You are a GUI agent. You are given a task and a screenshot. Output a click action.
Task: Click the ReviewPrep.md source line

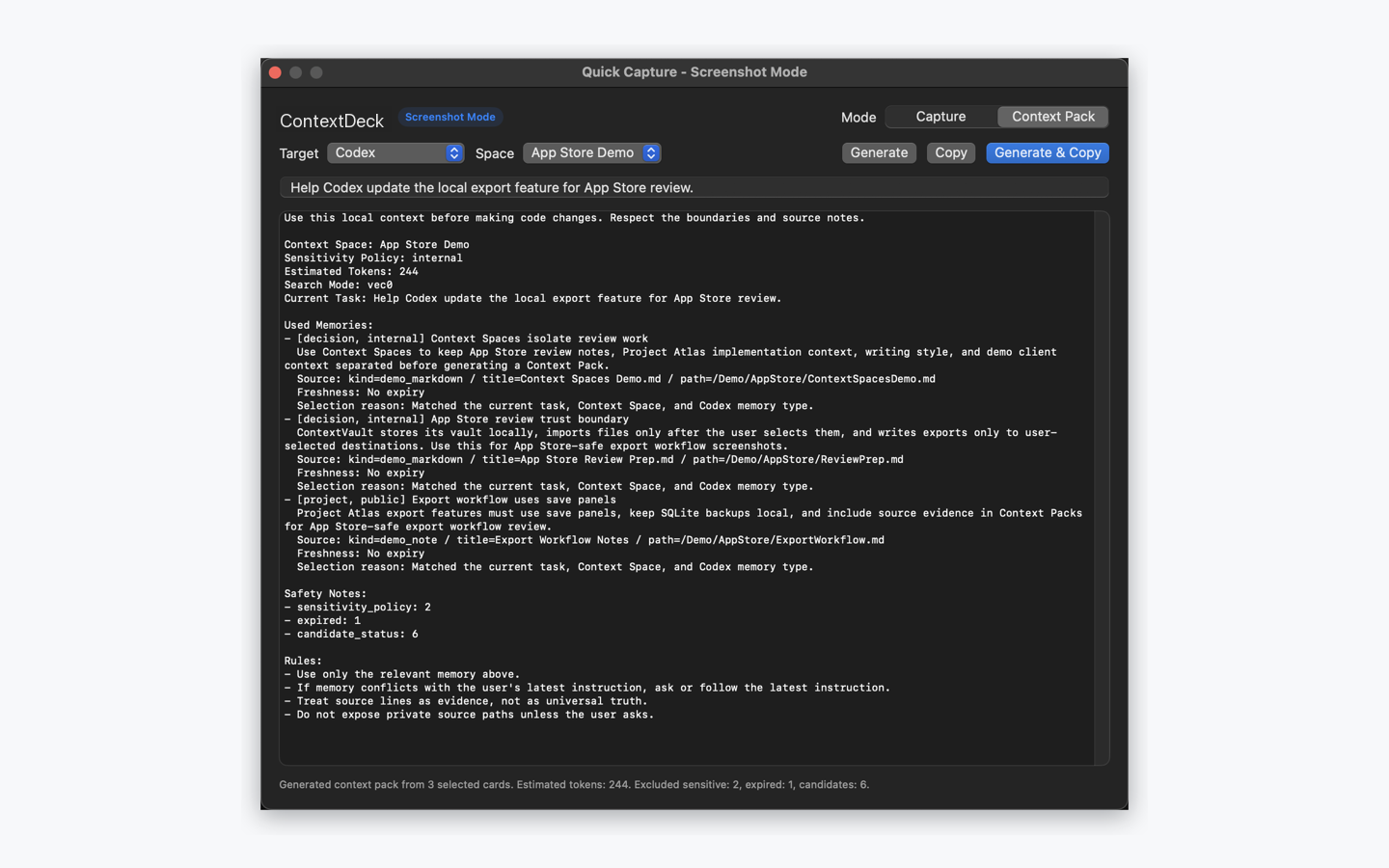[x=600, y=460]
